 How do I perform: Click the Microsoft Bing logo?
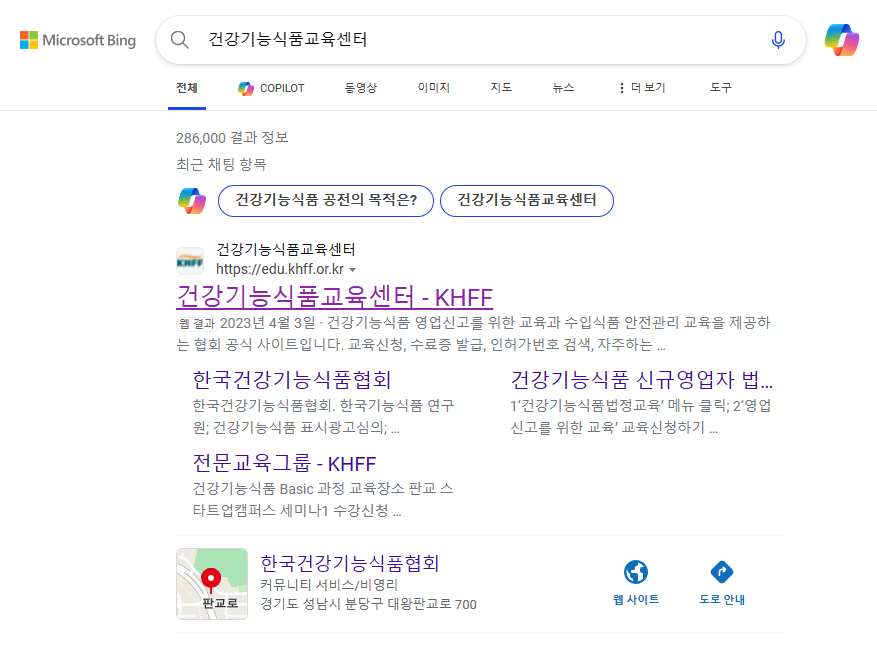pos(78,40)
